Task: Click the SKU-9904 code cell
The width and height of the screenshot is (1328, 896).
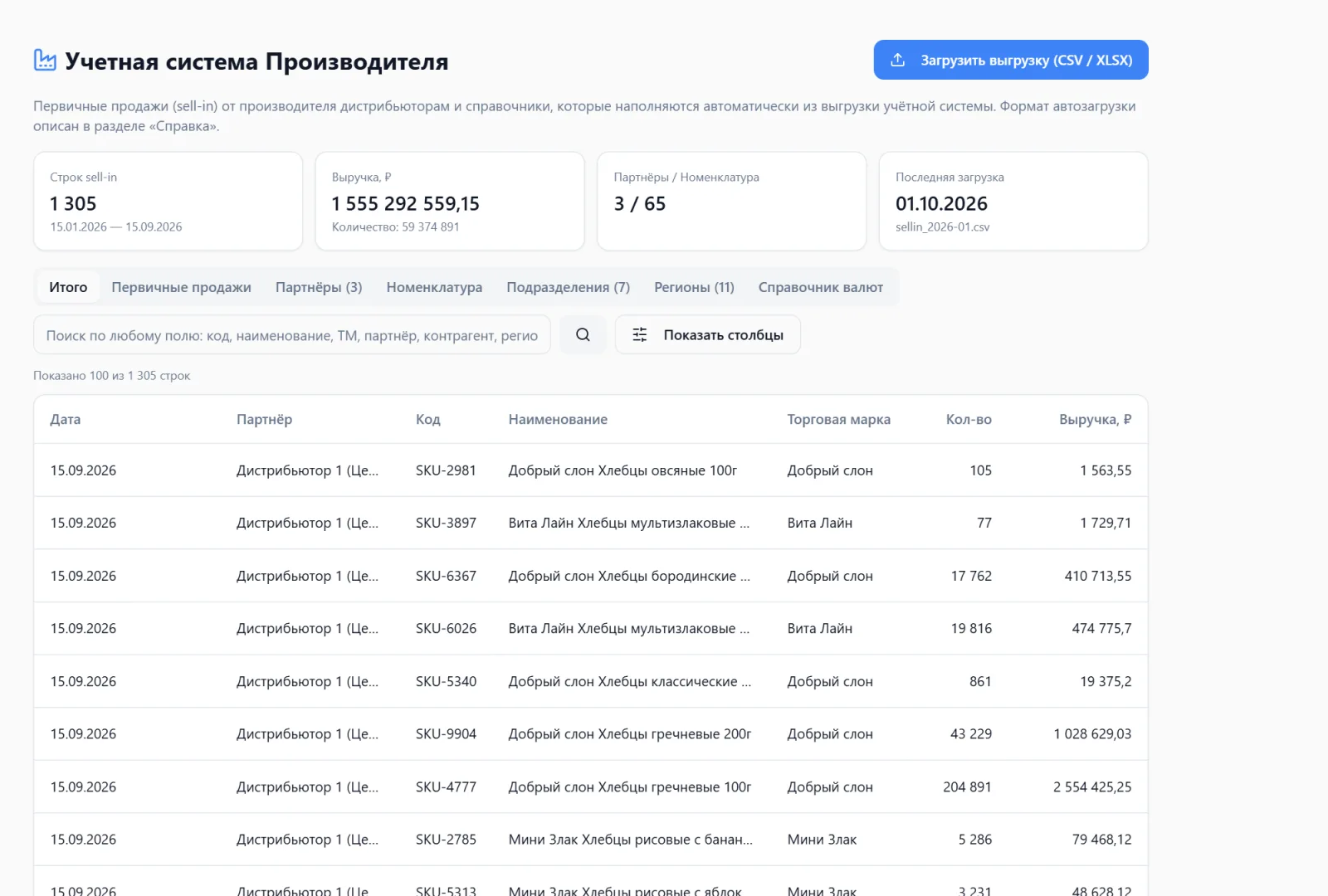Action: (446, 733)
